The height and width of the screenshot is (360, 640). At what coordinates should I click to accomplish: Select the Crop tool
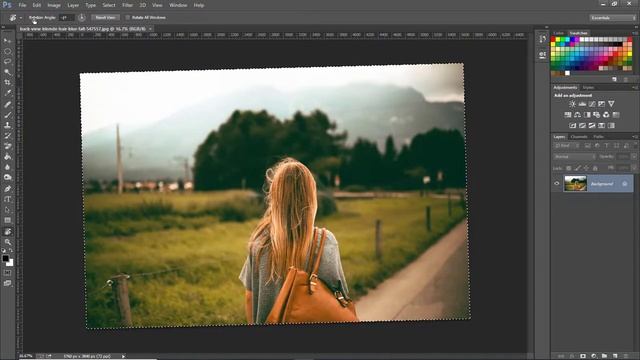[x=7, y=82]
